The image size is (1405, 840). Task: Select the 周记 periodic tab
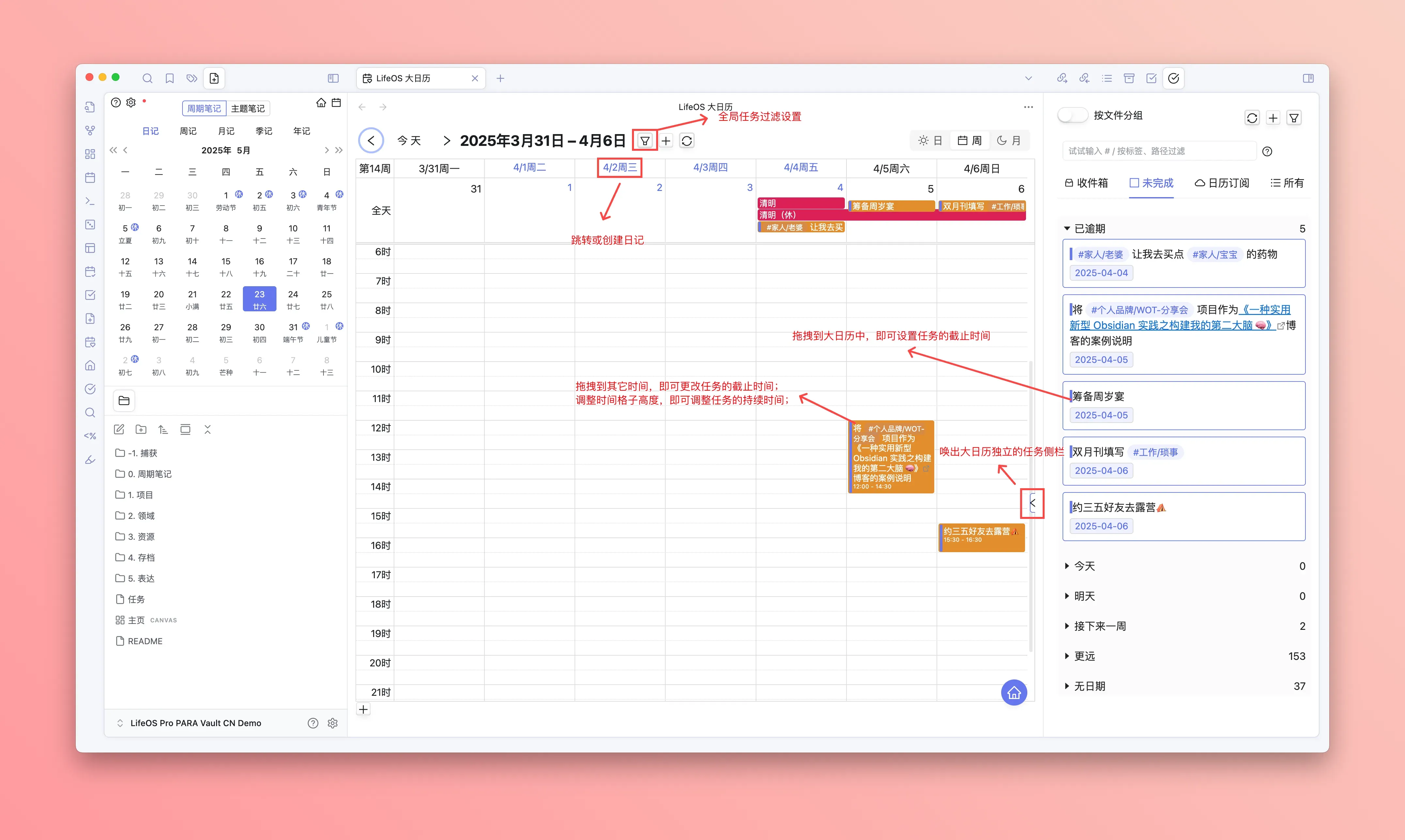point(188,131)
